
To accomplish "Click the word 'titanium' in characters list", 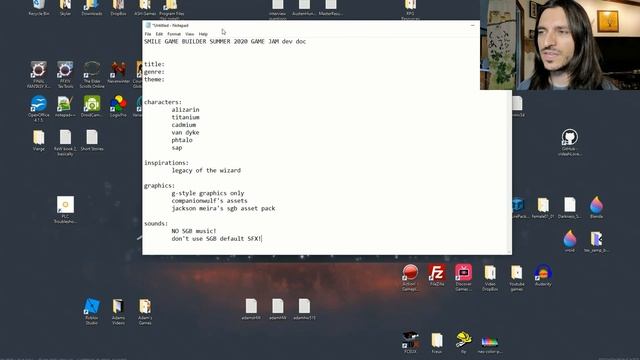I will (x=185, y=117).
